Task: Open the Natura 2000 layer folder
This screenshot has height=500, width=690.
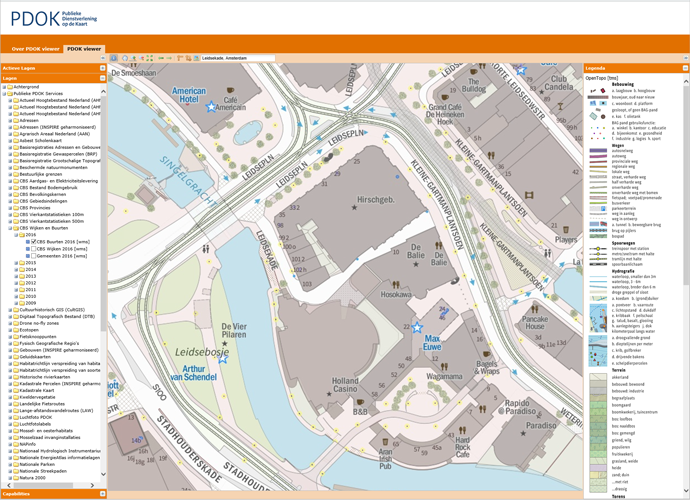Action: point(16,478)
